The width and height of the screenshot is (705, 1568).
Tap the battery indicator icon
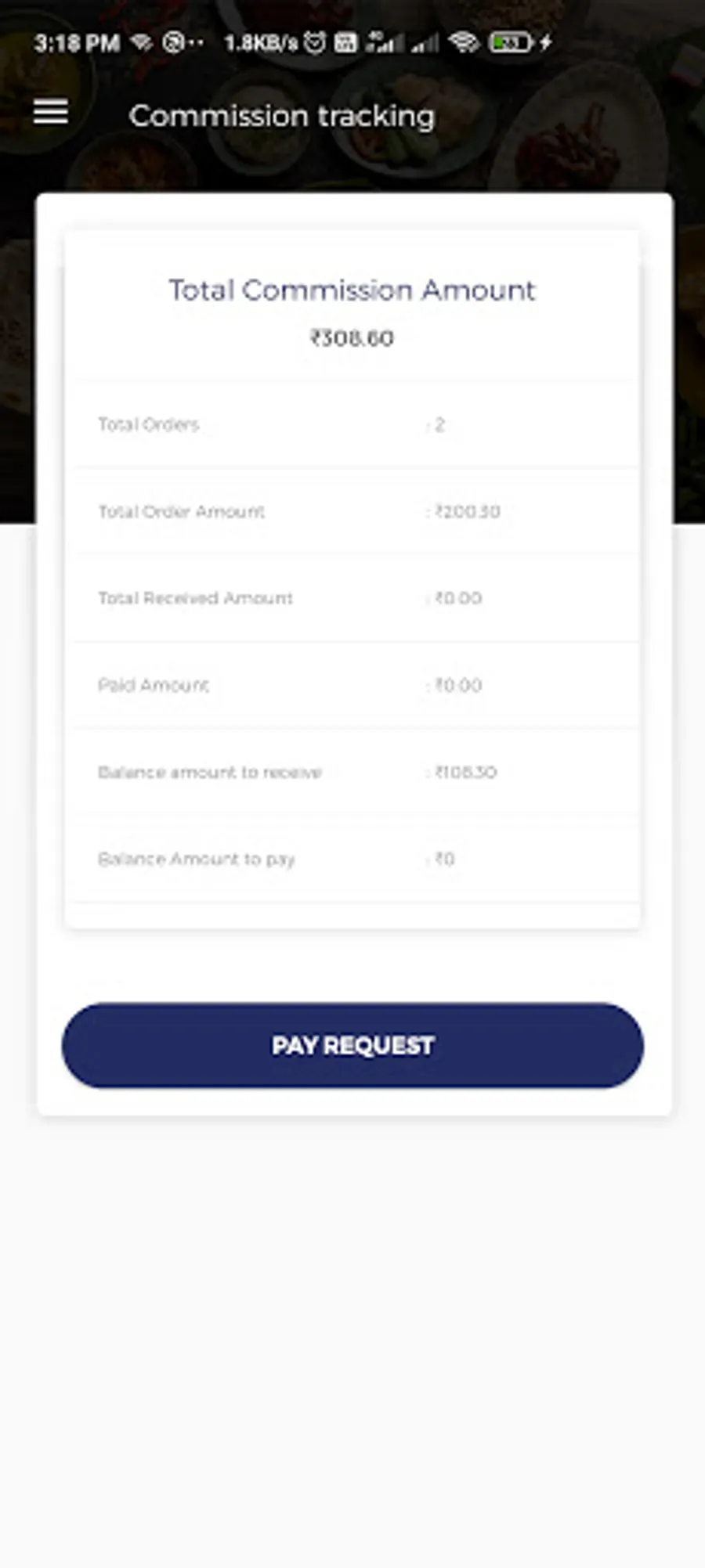coord(510,42)
